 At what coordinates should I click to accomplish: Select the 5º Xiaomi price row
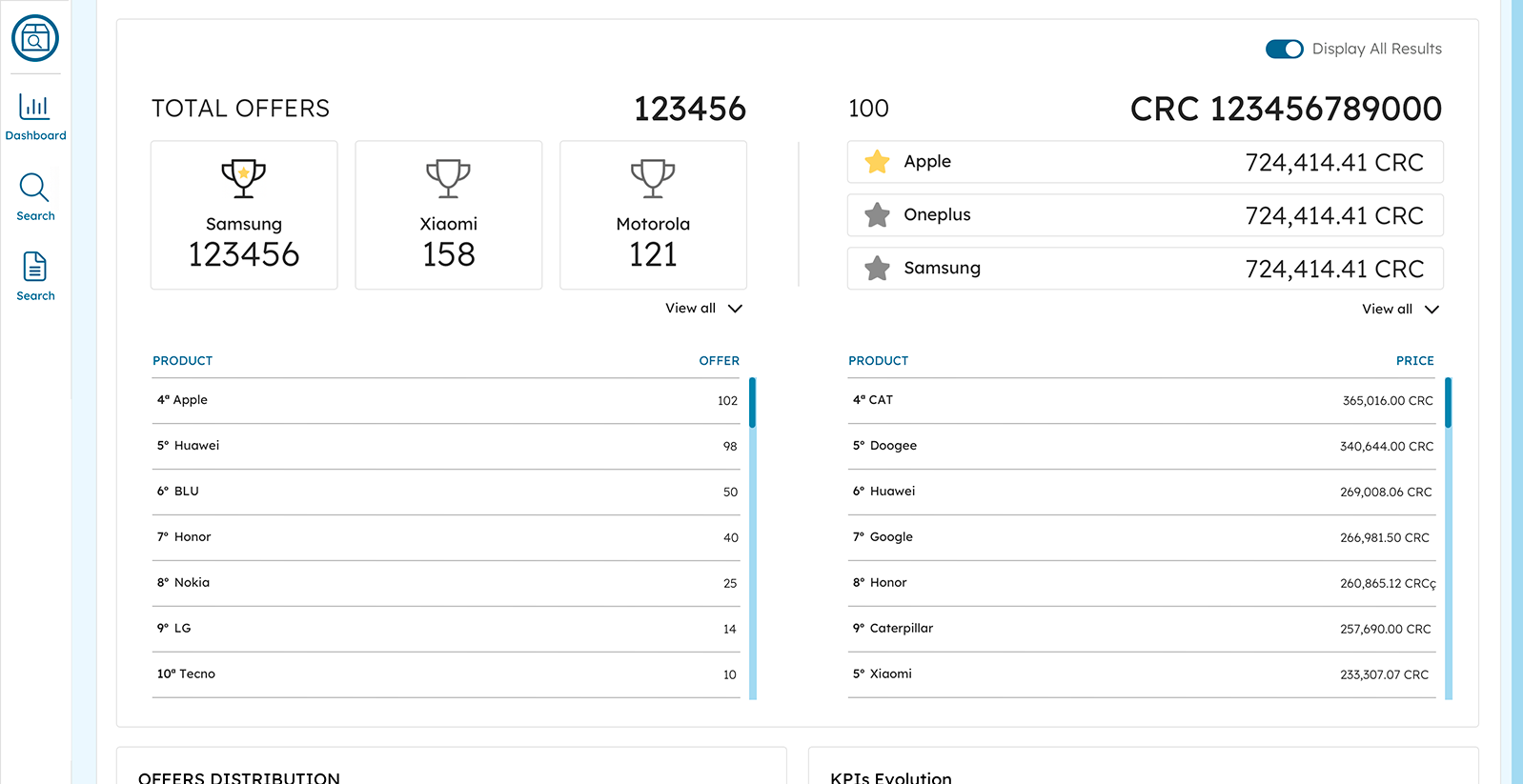[x=1142, y=675]
